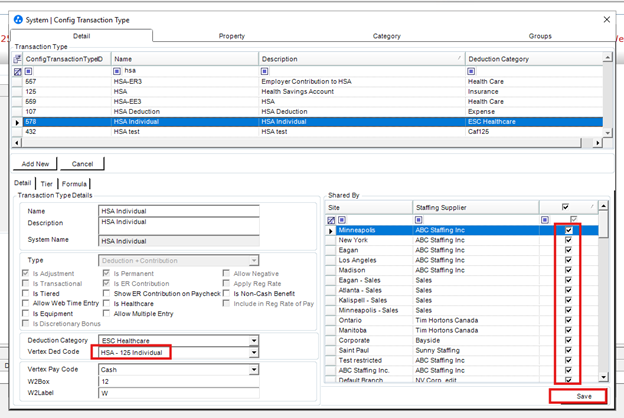Select the Test restricted site row
This screenshot has width=624, height=418.
click(x=462, y=360)
